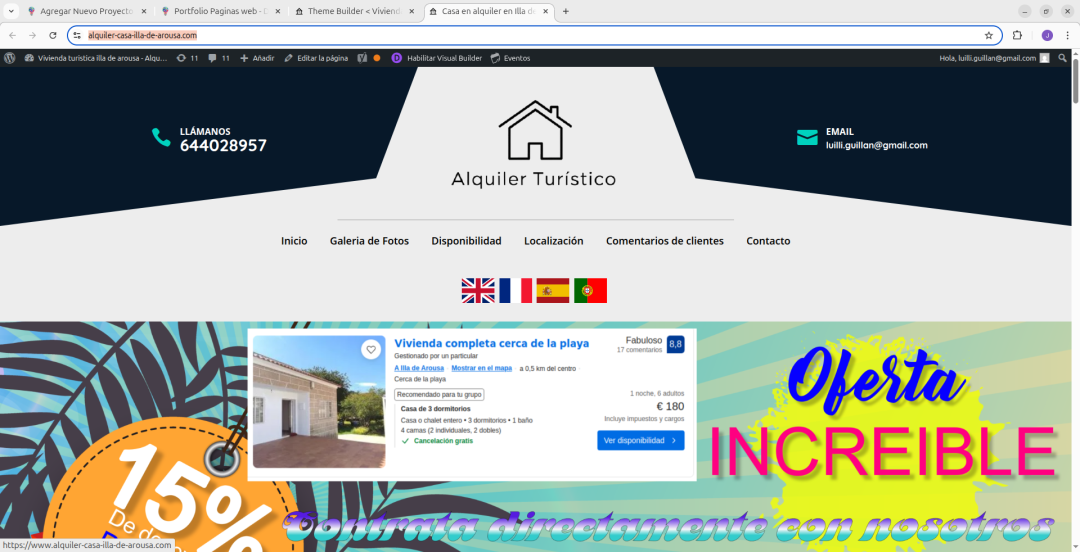Switch language with UK flag
This screenshot has height=552, width=1080.
[478, 291]
